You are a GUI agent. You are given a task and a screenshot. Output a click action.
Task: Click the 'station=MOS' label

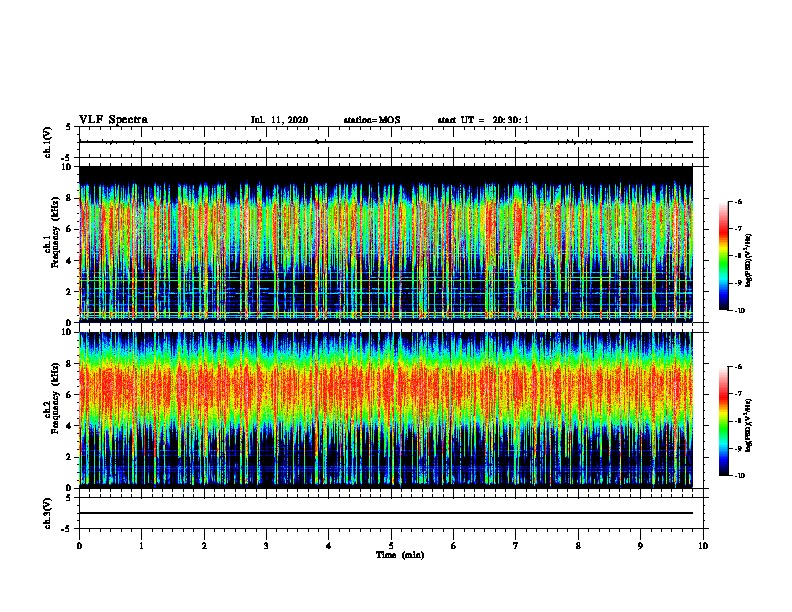pos(372,120)
